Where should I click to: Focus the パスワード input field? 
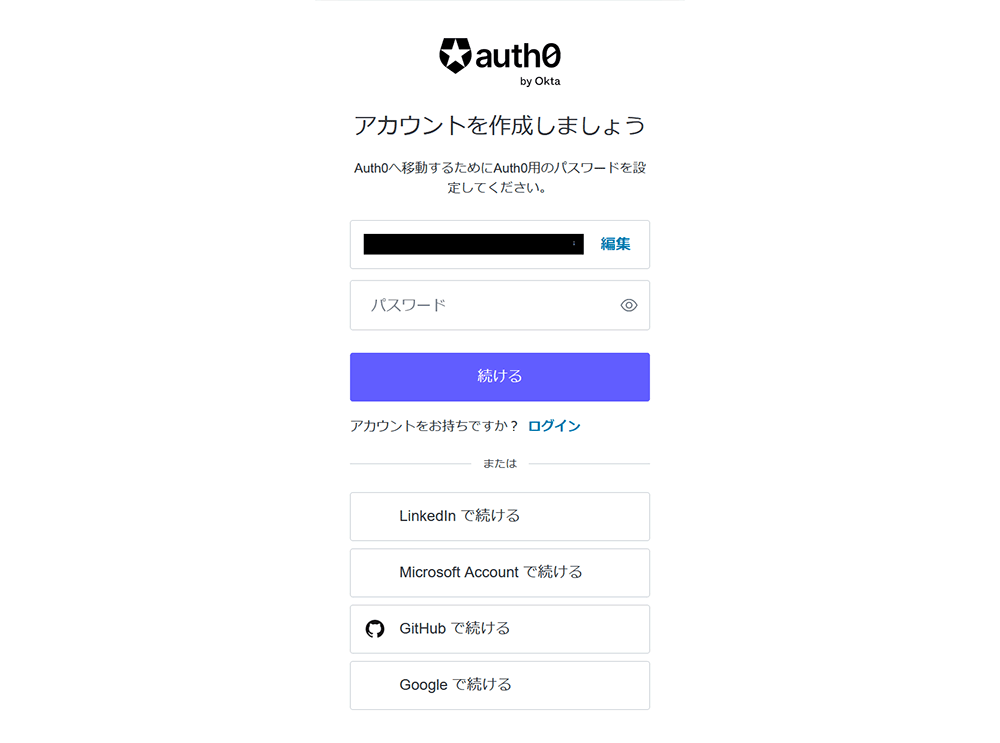pyautogui.click(x=500, y=305)
